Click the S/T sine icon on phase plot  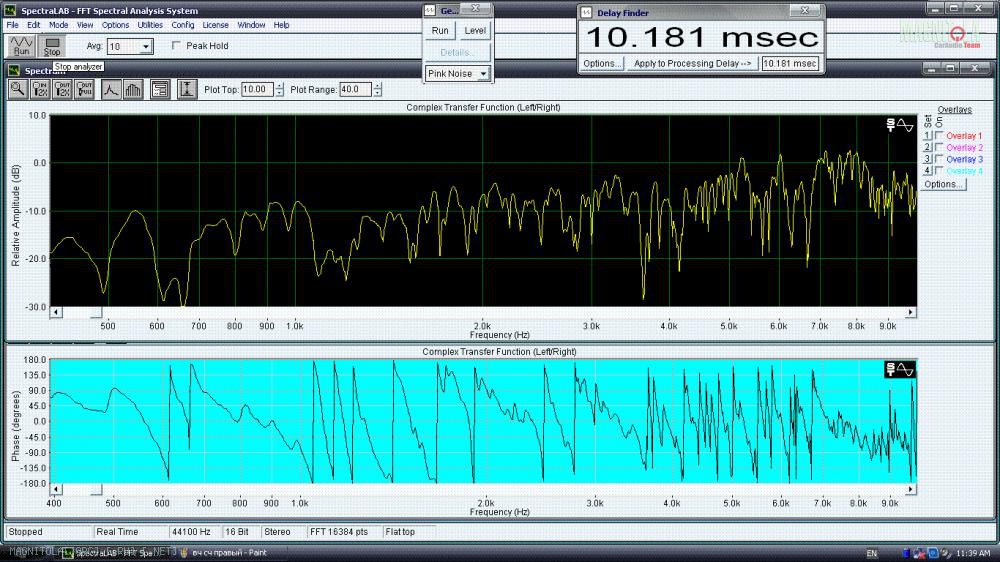tap(900, 369)
